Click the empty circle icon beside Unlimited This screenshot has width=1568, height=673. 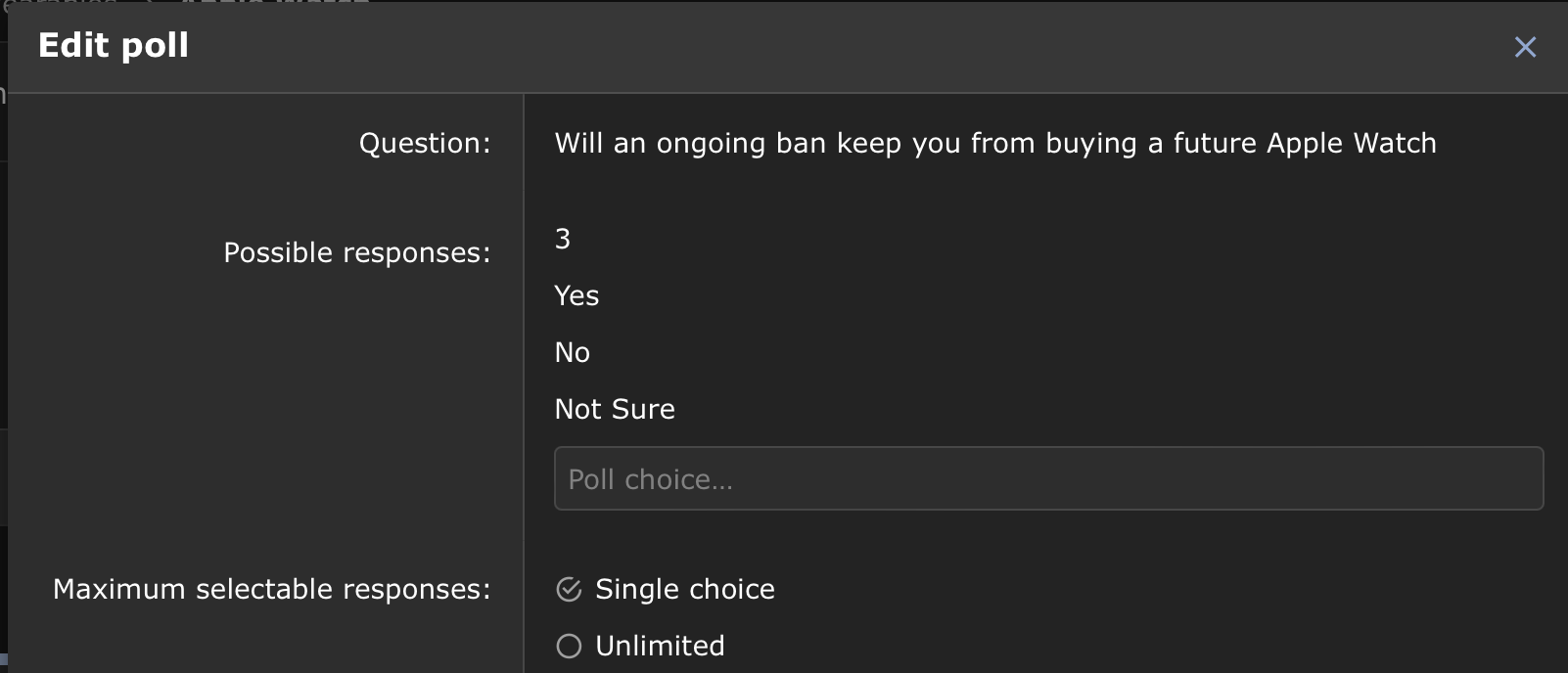click(569, 646)
